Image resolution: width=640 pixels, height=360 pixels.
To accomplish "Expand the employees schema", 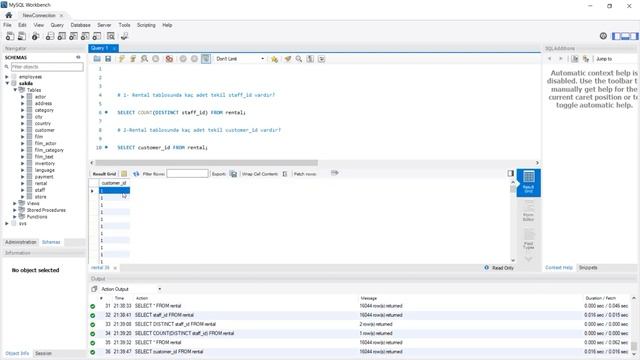I will tap(7, 77).
